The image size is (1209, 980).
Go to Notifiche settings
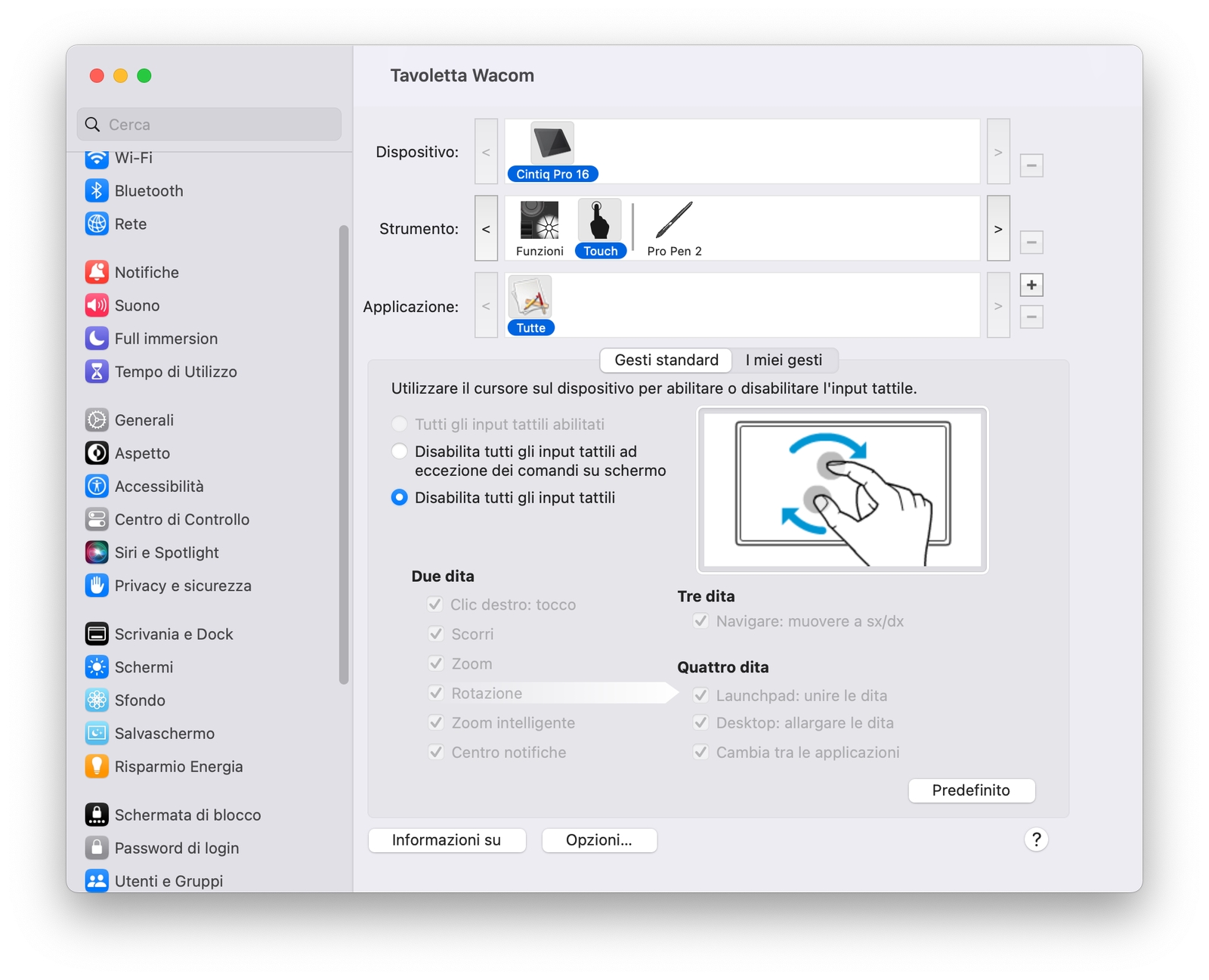pyautogui.click(x=132, y=272)
